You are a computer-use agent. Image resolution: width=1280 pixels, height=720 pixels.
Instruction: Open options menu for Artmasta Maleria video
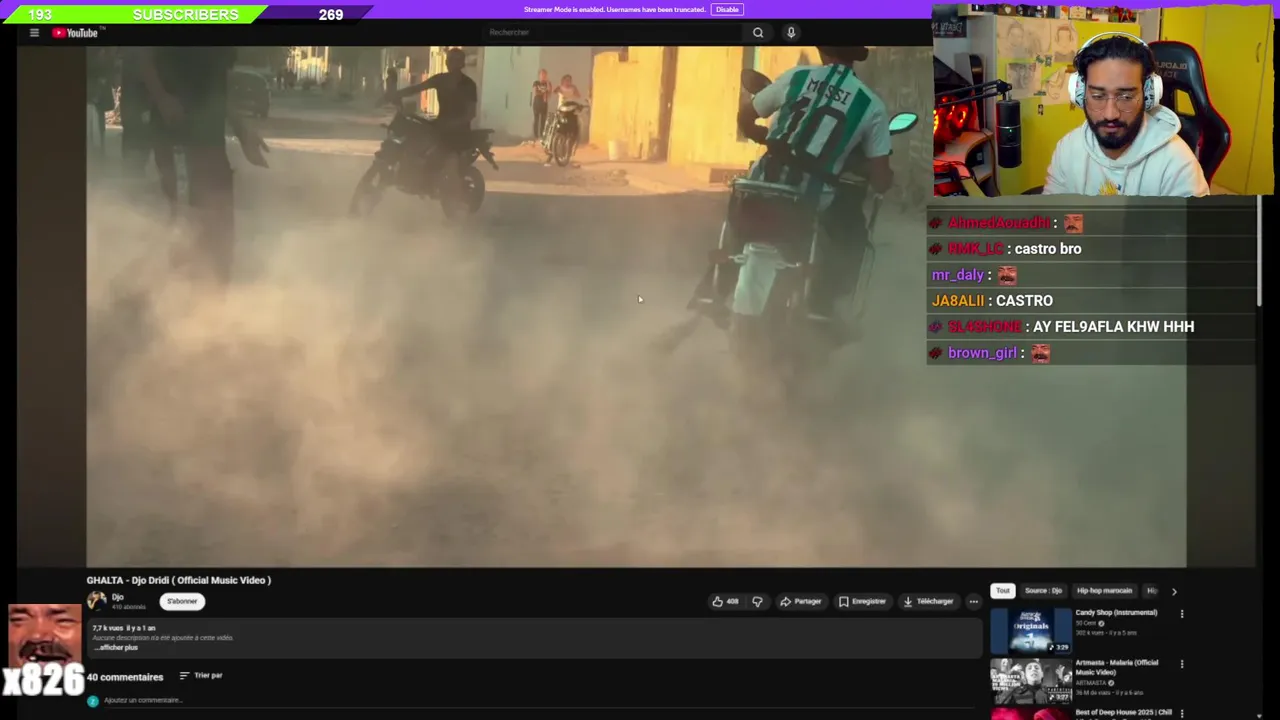1182,664
